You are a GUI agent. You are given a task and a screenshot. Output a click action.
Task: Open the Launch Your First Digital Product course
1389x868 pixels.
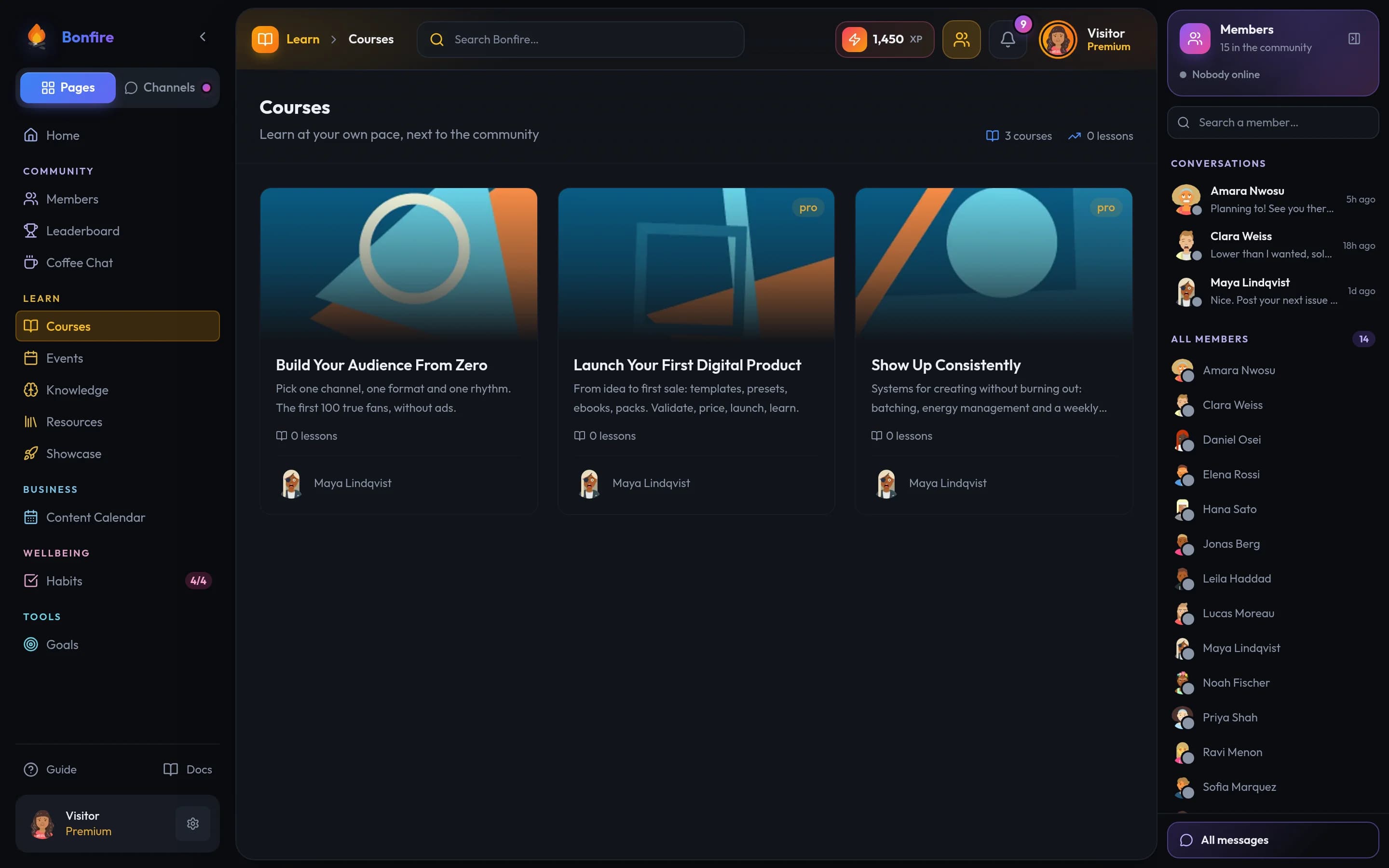pos(695,351)
